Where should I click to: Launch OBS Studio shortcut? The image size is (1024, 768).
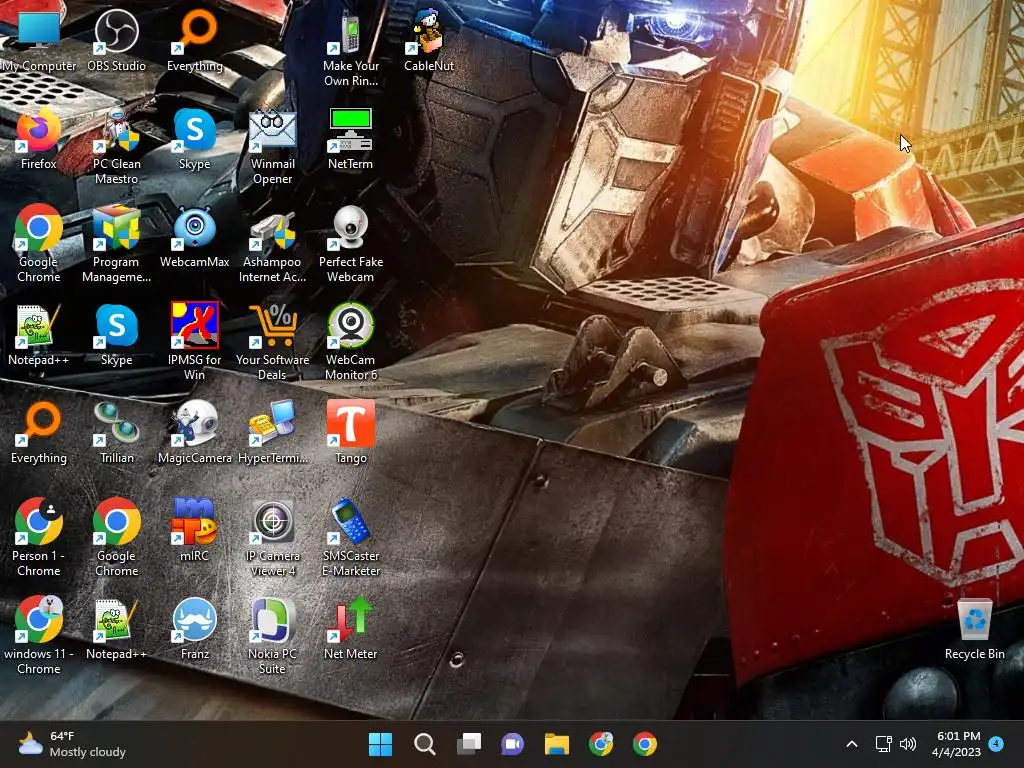click(x=116, y=40)
